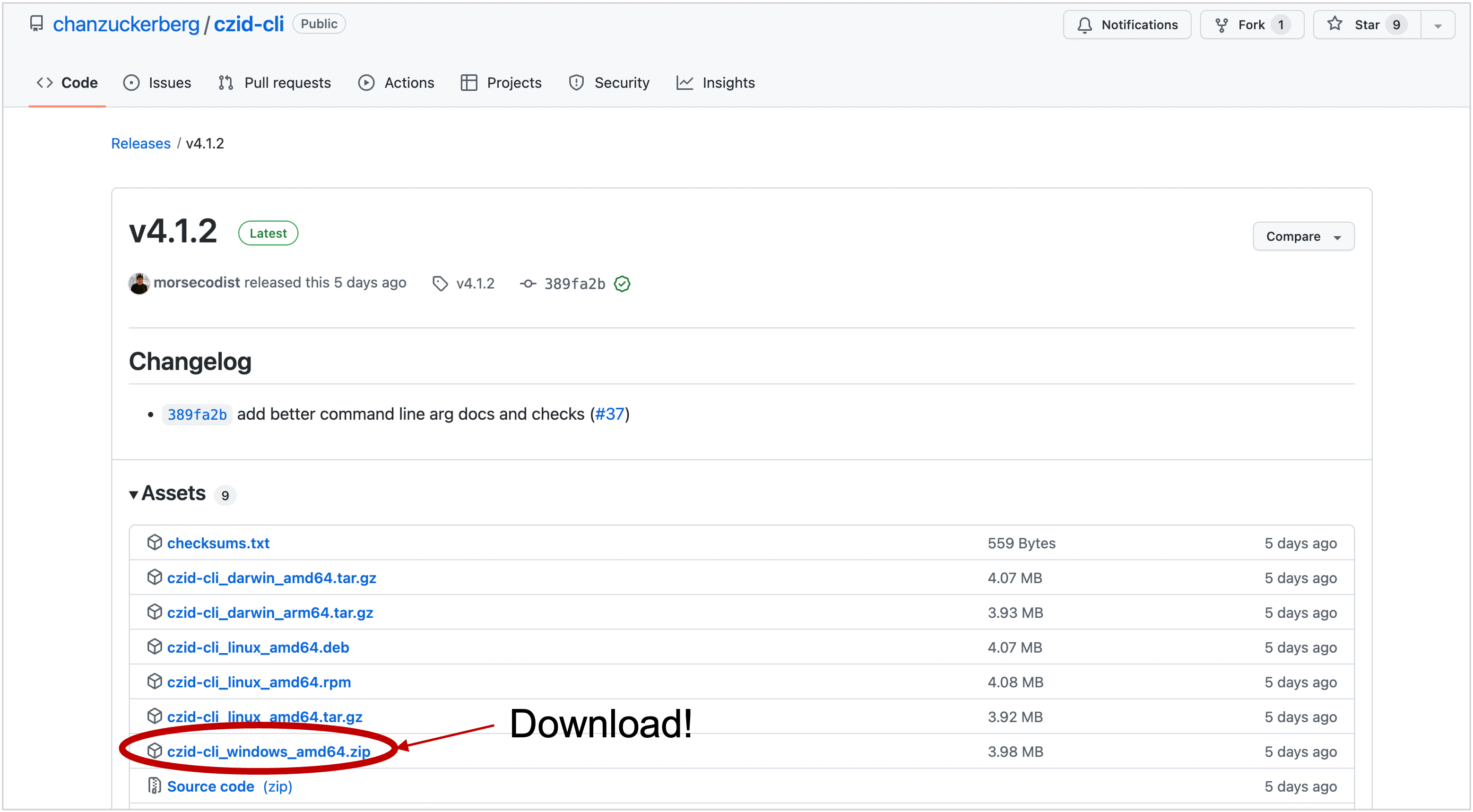Image resolution: width=1473 pixels, height=812 pixels.
Task: Open the Issues tab
Action: pyautogui.click(x=157, y=83)
